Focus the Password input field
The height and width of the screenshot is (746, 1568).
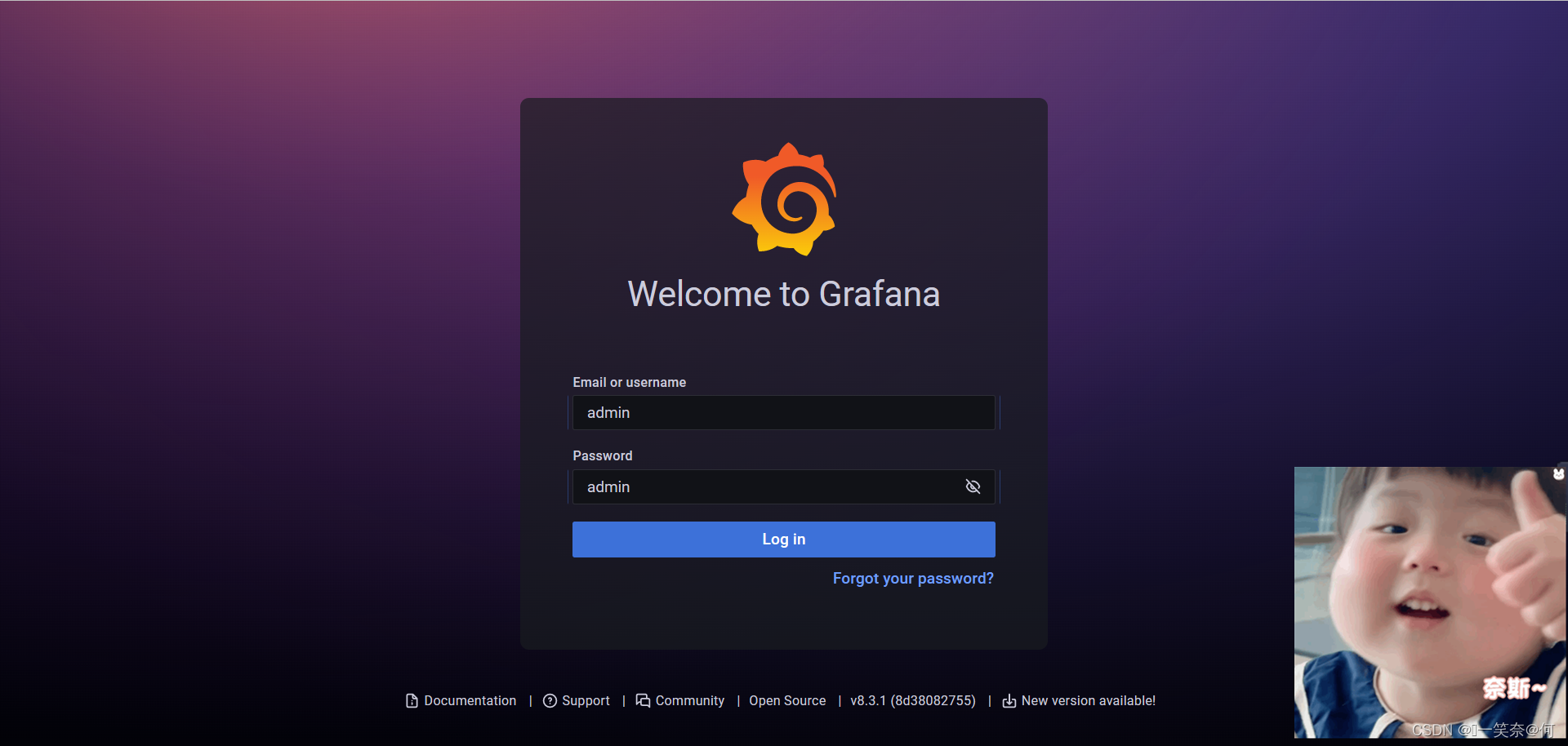point(784,486)
